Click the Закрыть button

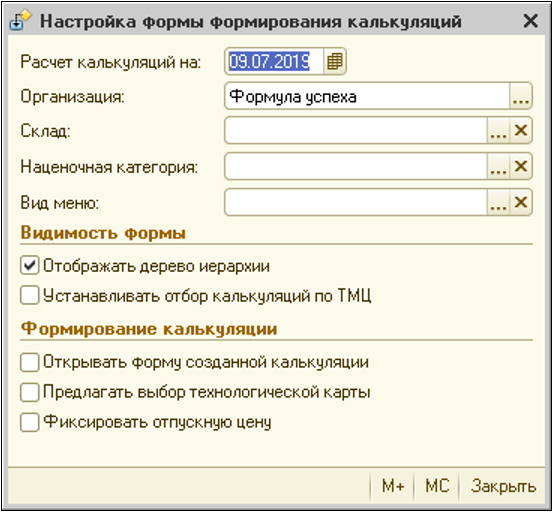[x=503, y=486]
